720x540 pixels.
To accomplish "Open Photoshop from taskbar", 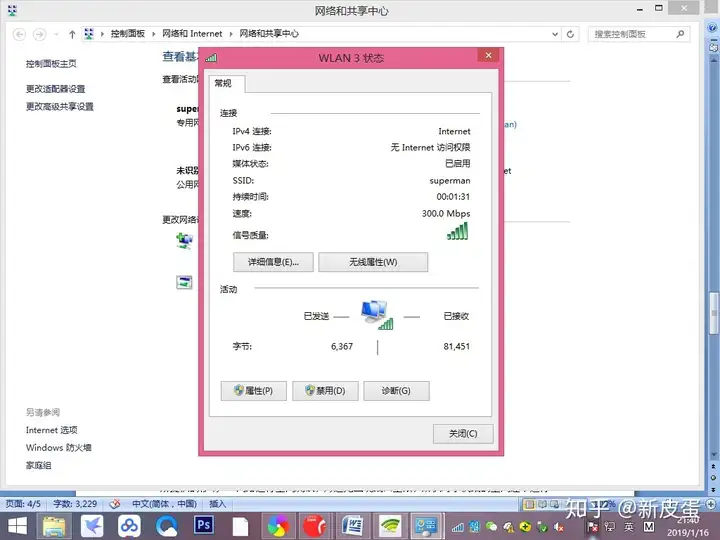I will point(203,525).
